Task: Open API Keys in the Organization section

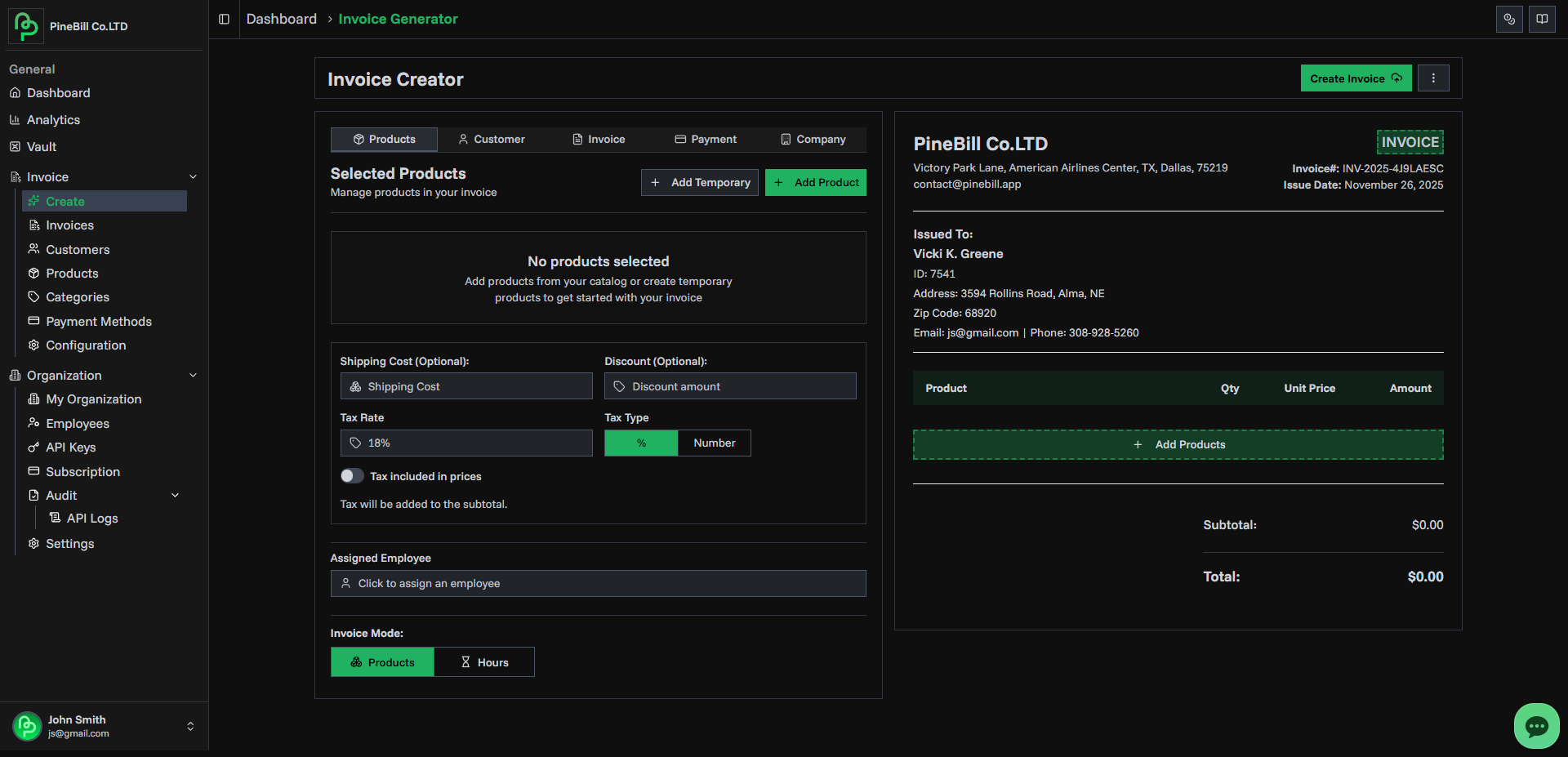Action: [70, 448]
